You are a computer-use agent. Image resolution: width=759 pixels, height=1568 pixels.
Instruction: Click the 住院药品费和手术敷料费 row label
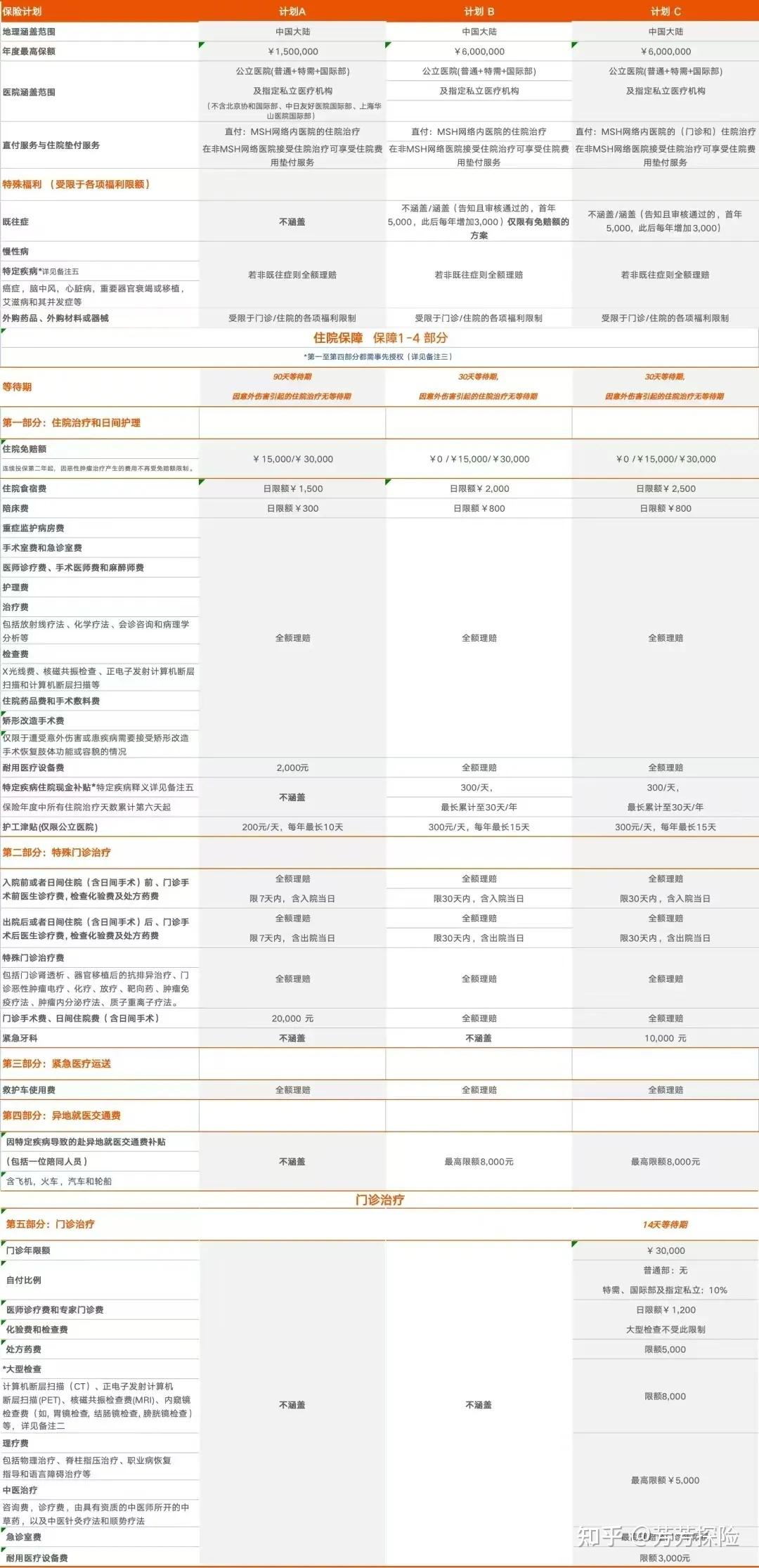point(51,701)
